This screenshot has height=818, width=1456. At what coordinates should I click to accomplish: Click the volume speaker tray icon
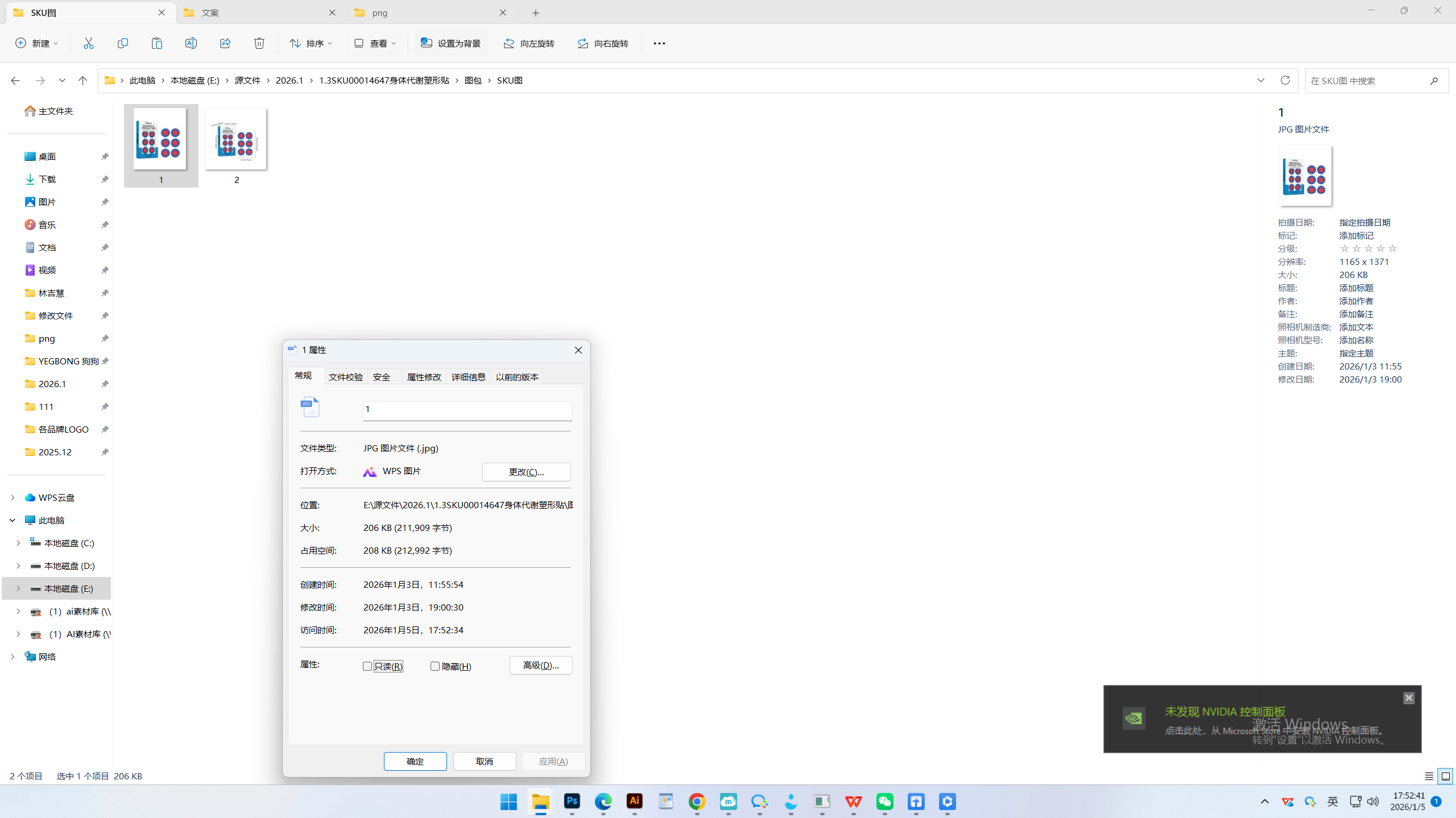pyautogui.click(x=1373, y=802)
